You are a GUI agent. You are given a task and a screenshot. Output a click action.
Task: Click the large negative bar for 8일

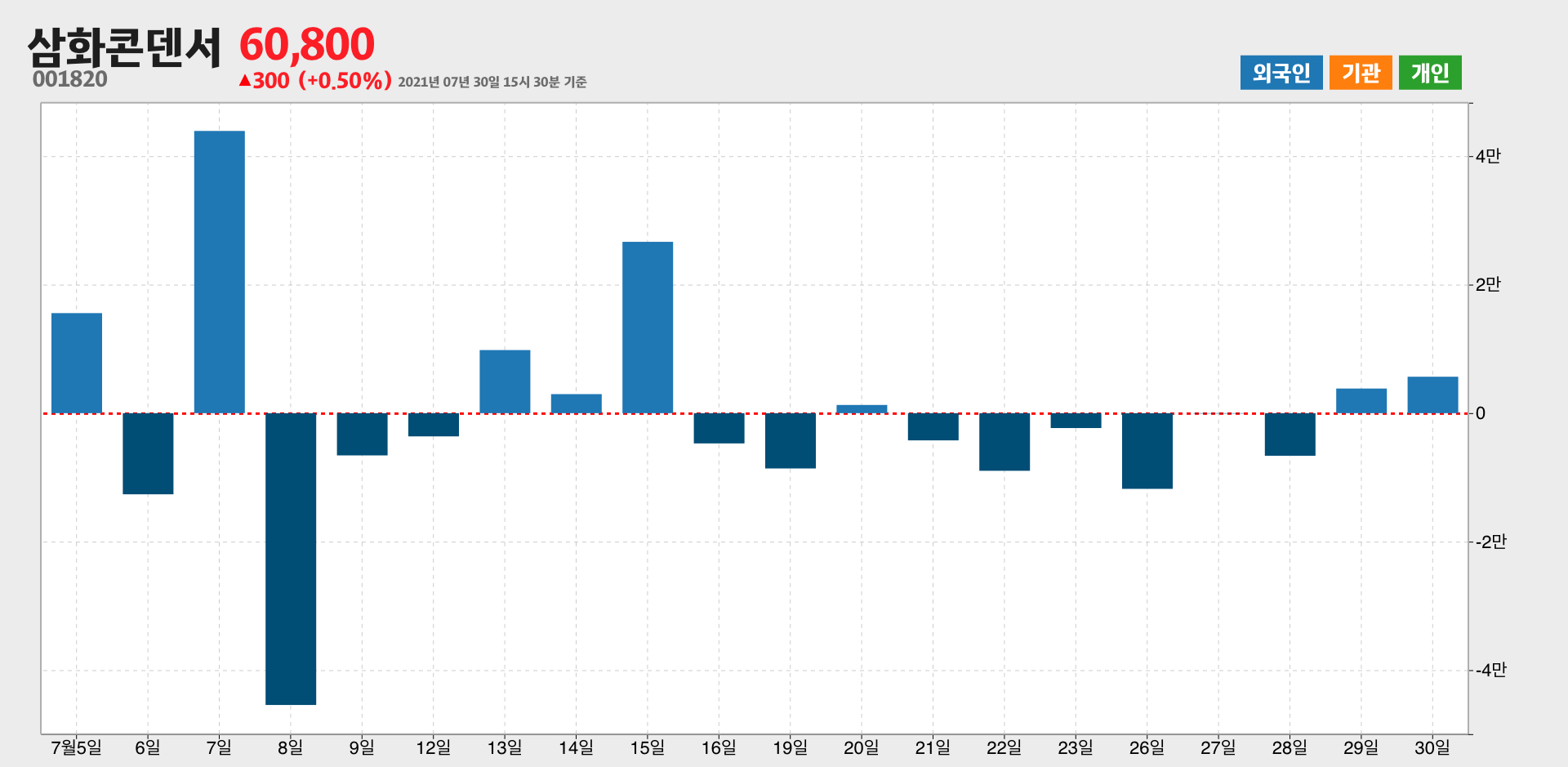(291, 559)
